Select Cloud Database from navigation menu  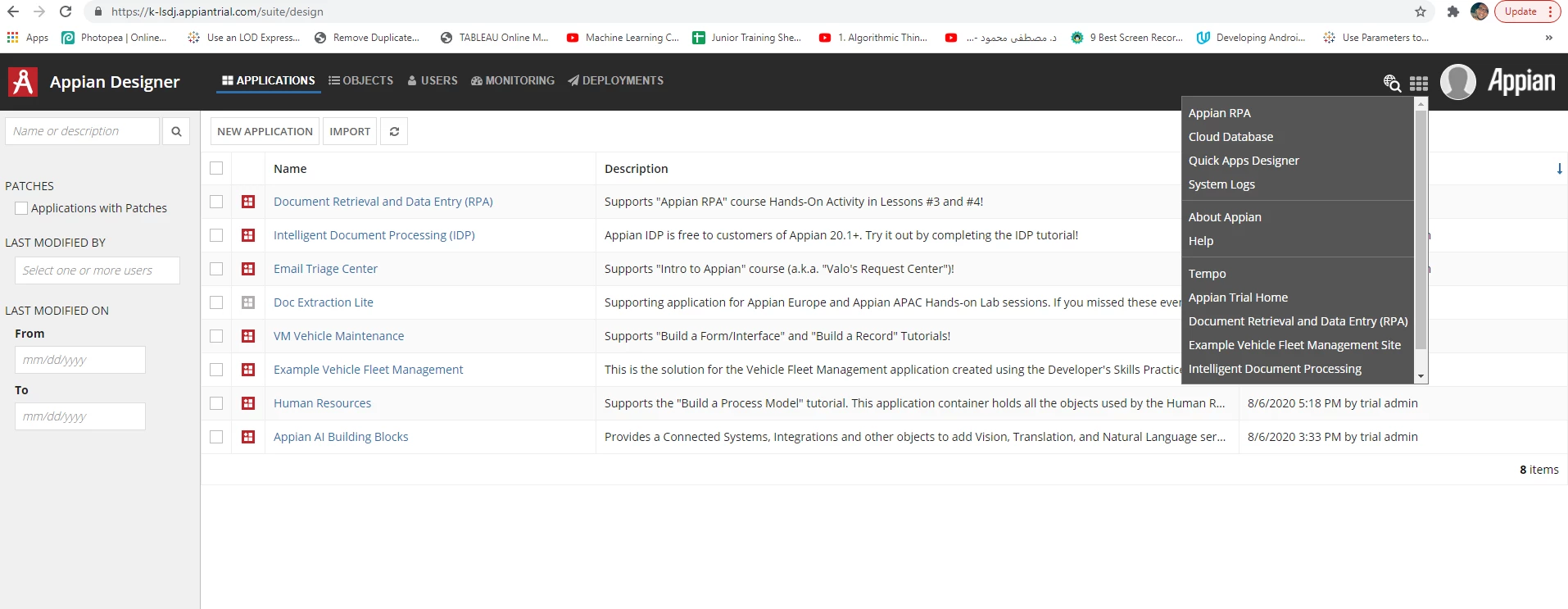[x=1230, y=137]
